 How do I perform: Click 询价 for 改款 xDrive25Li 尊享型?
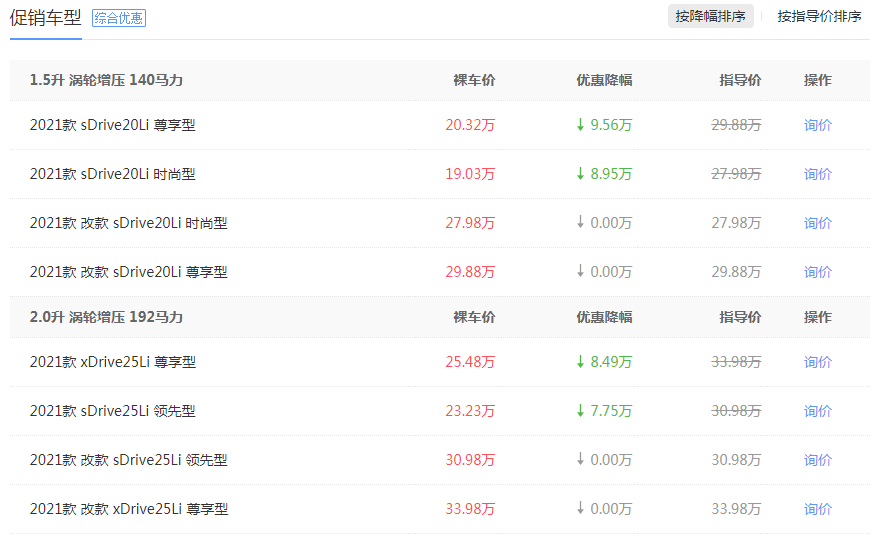point(818,509)
